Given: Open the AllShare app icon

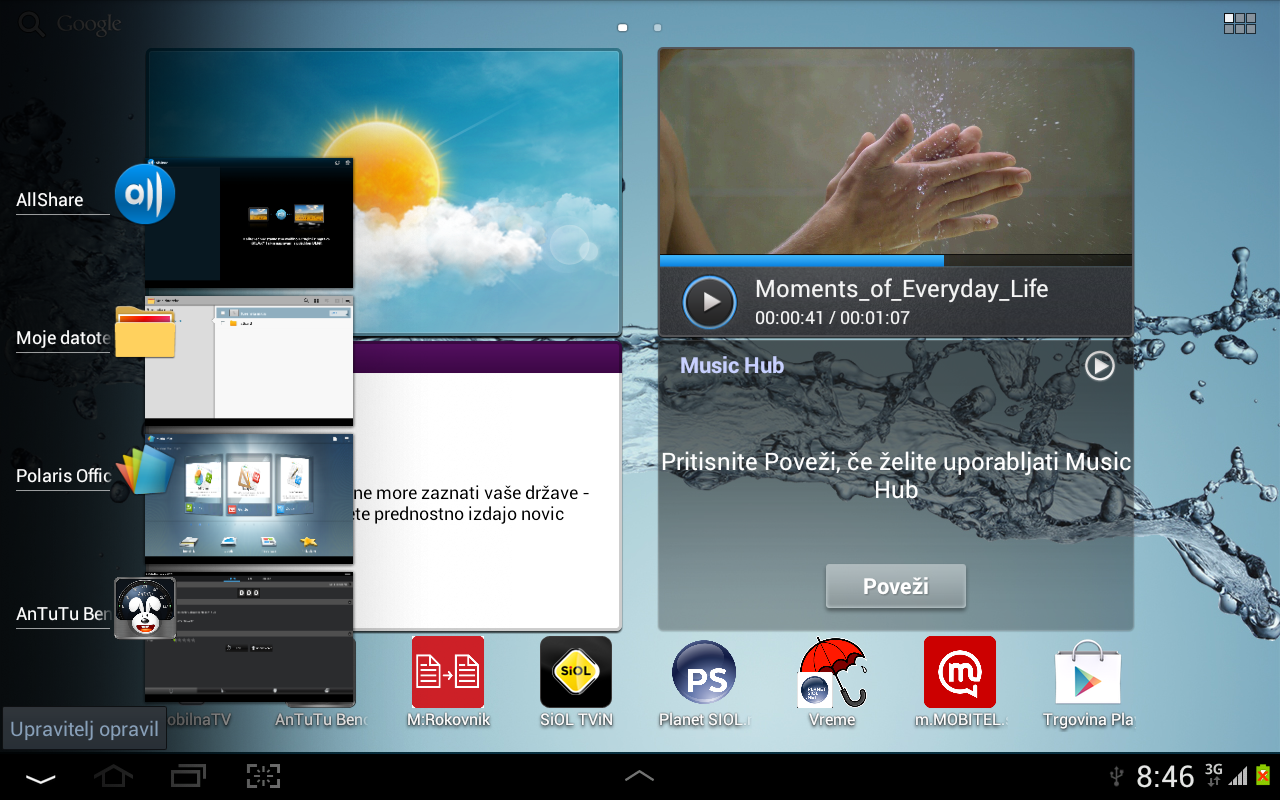Looking at the screenshot, I should pos(145,194).
